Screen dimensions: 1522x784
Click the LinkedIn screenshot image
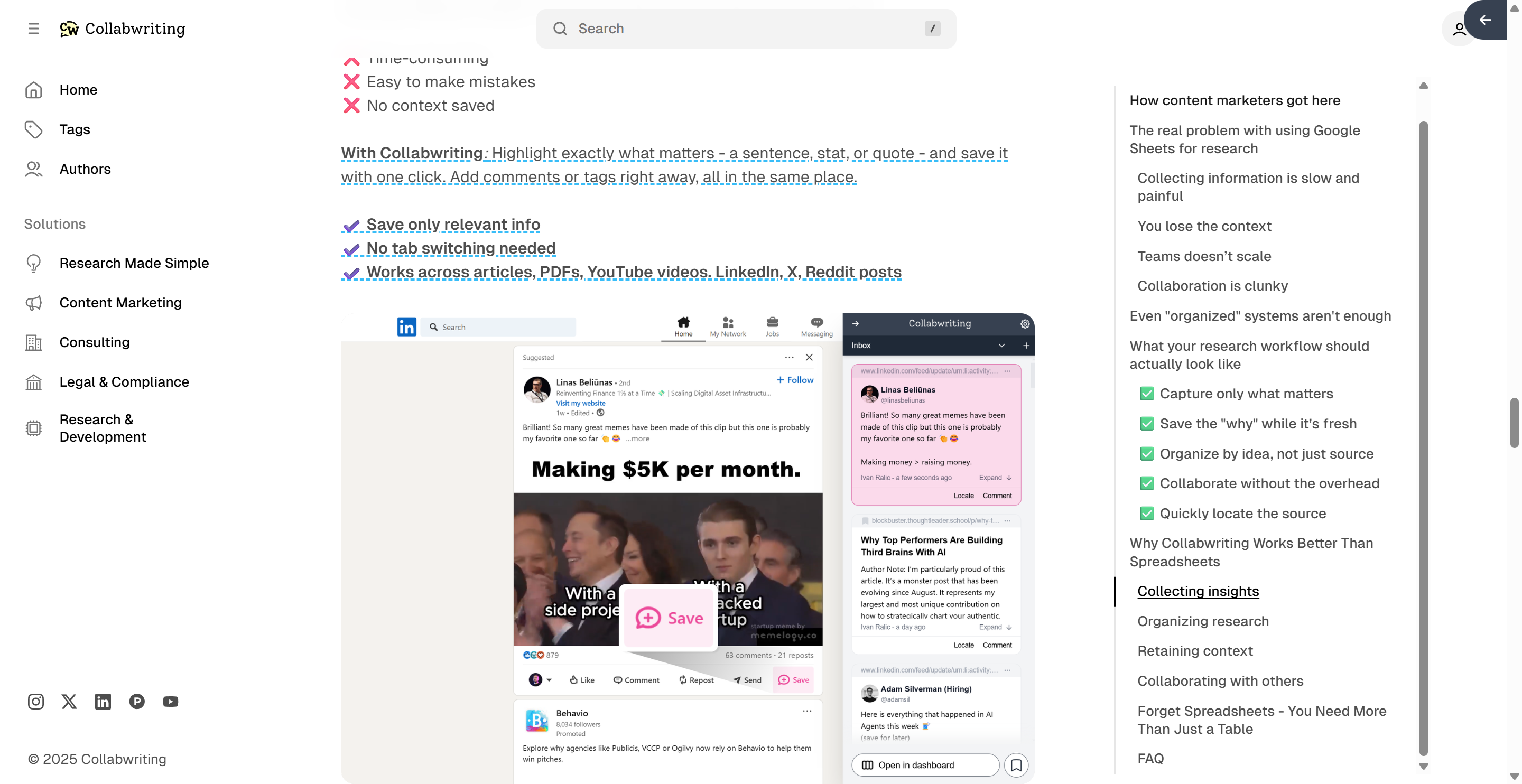[687, 548]
